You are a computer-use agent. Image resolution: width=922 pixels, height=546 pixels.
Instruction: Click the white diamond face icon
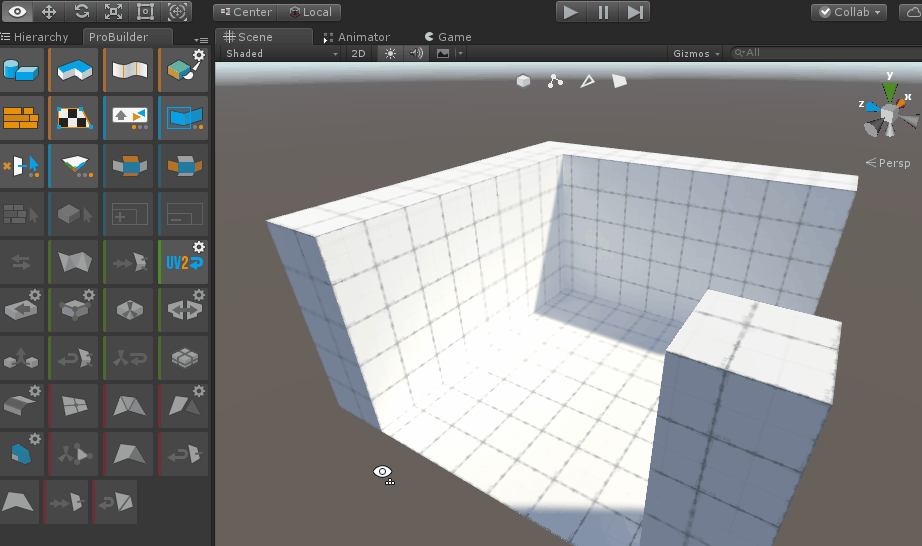coord(74,166)
